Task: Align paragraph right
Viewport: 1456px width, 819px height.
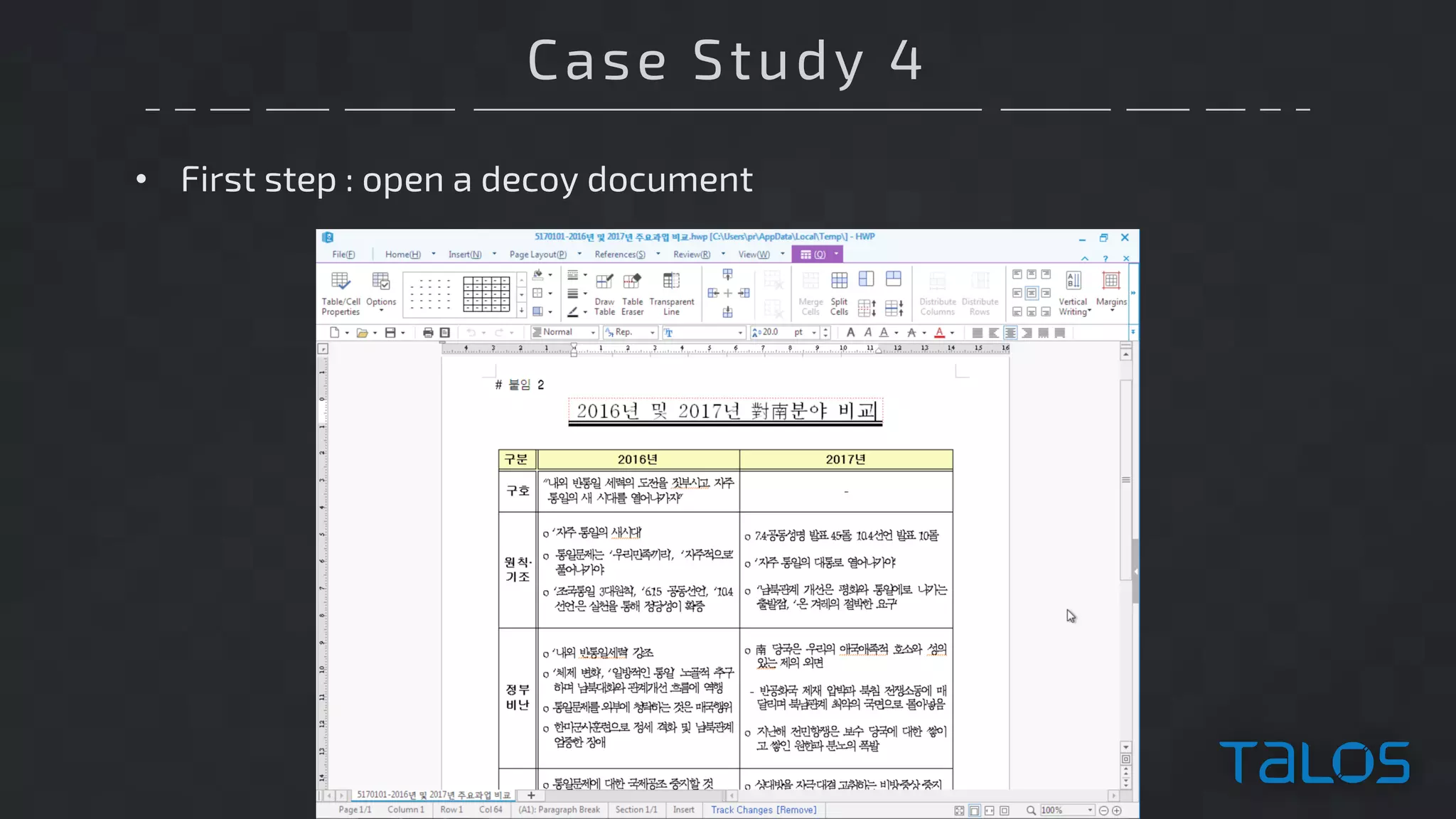Action: click(x=1027, y=333)
